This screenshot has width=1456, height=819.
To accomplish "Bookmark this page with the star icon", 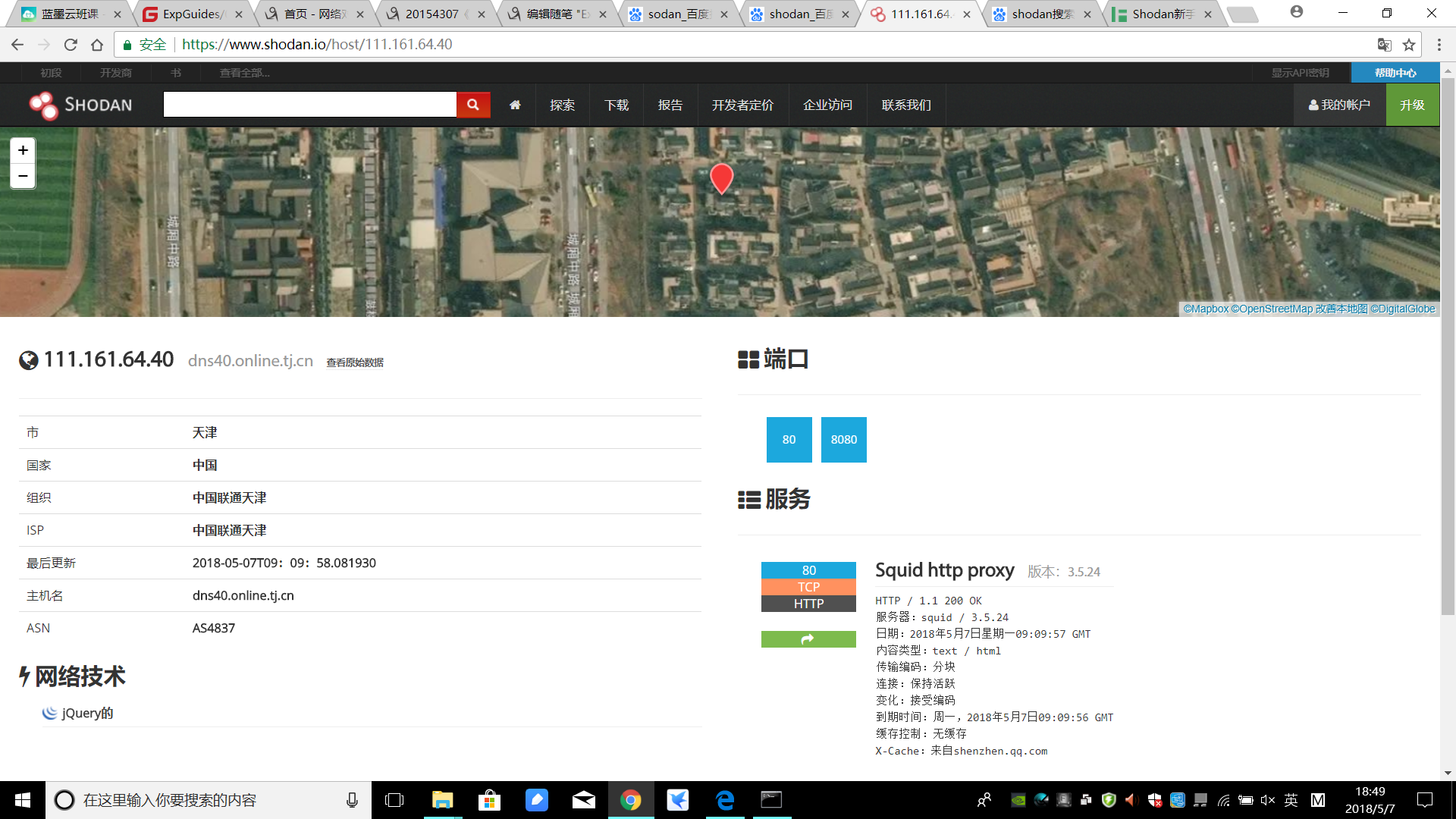I will tap(1409, 45).
